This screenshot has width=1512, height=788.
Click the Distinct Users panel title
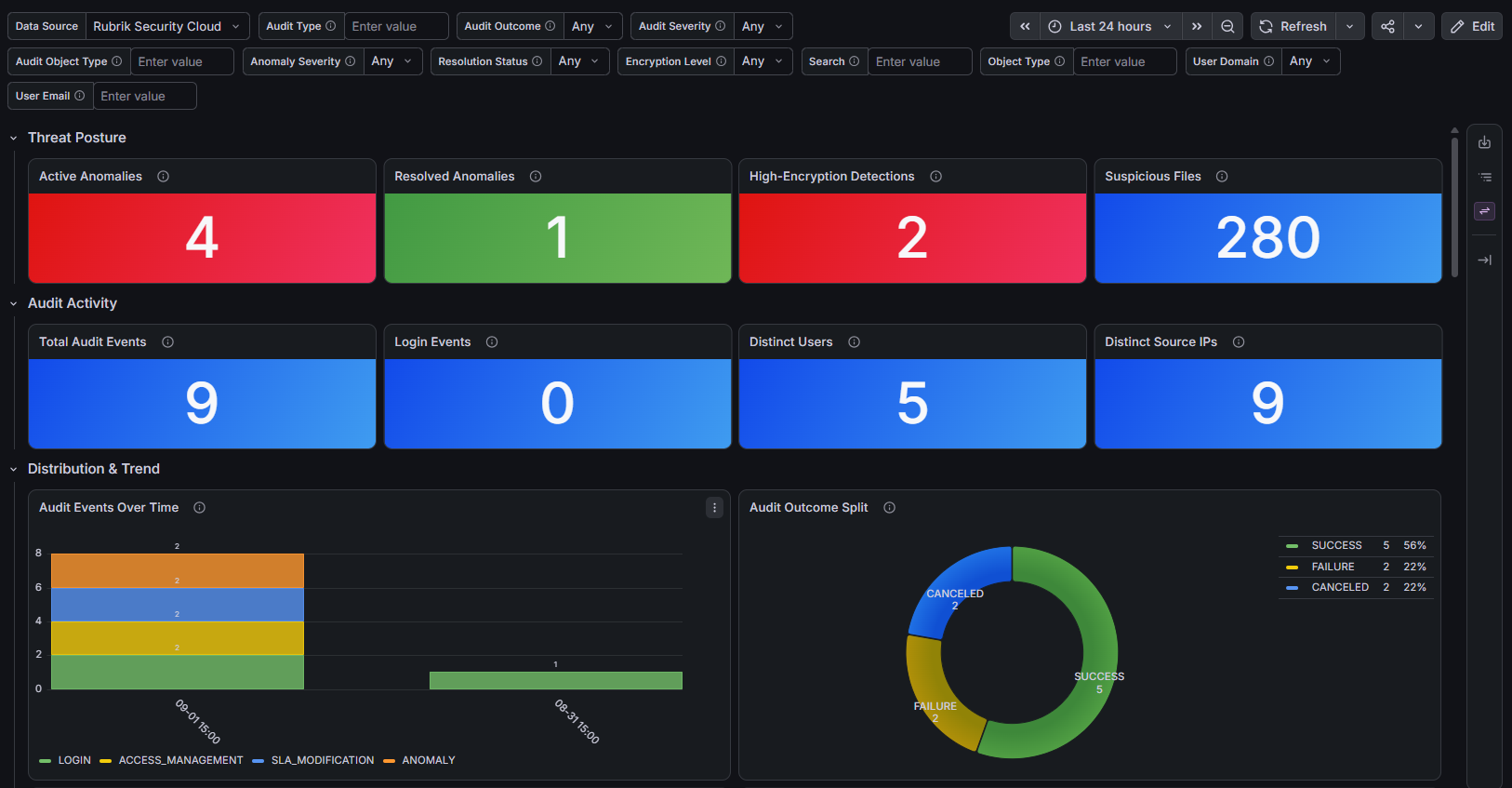pyautogui.click(x=790, y=341)
